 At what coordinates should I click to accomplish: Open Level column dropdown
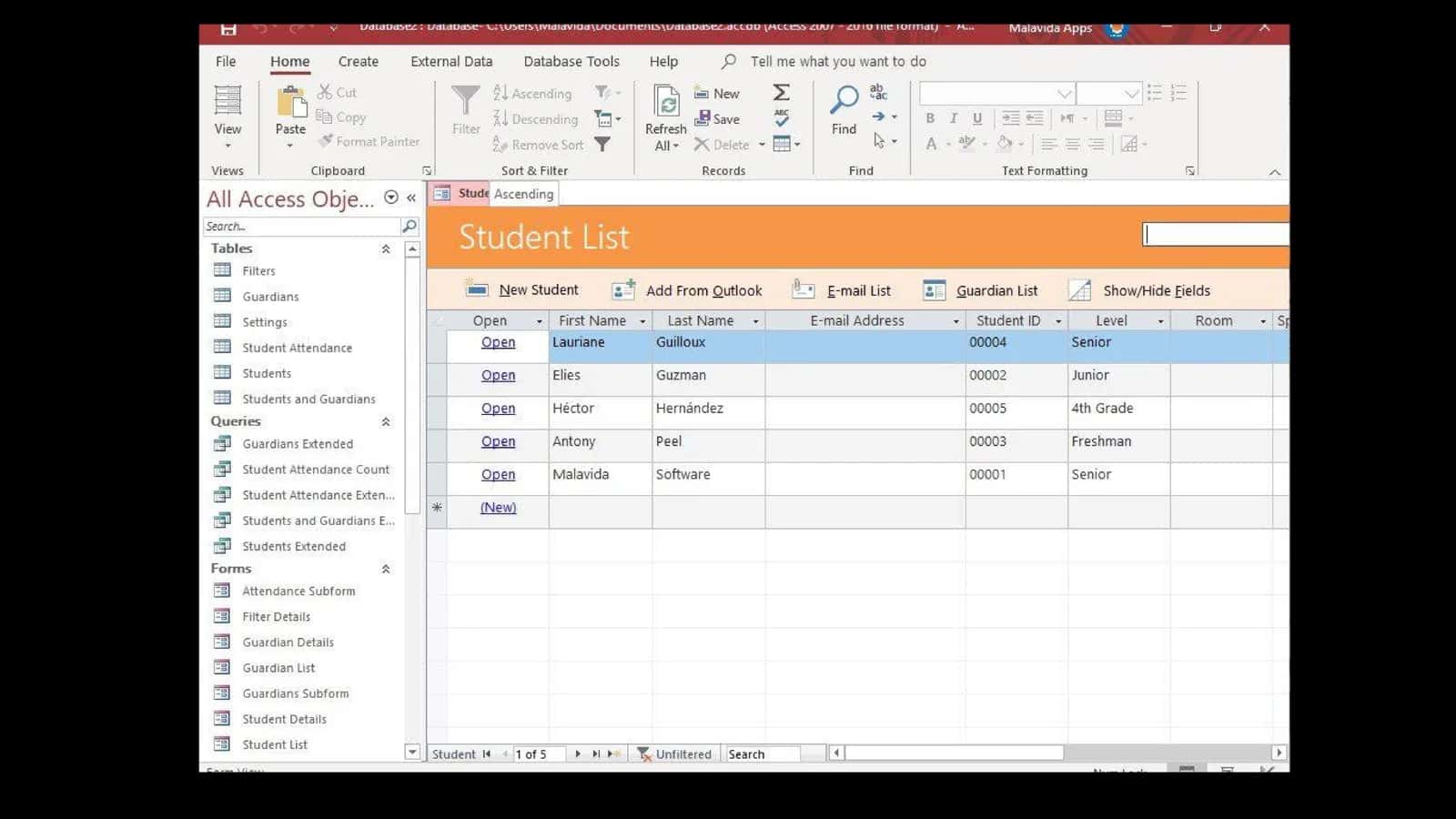[1160, 321]
